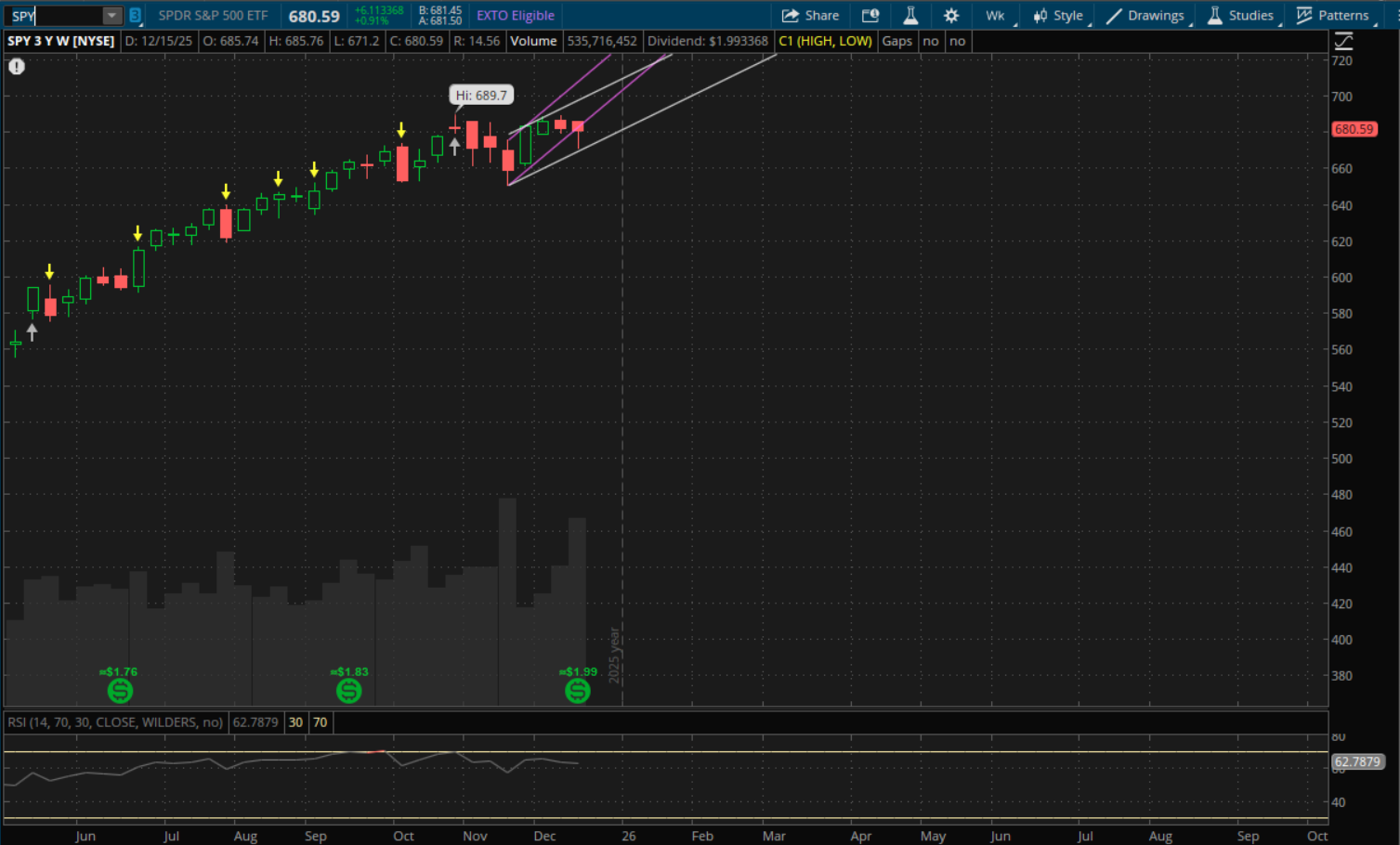Click the 680.59 price axis marker
Image resolution: width=1400 pixels, height=845 pixels.
coord(1354,129)
